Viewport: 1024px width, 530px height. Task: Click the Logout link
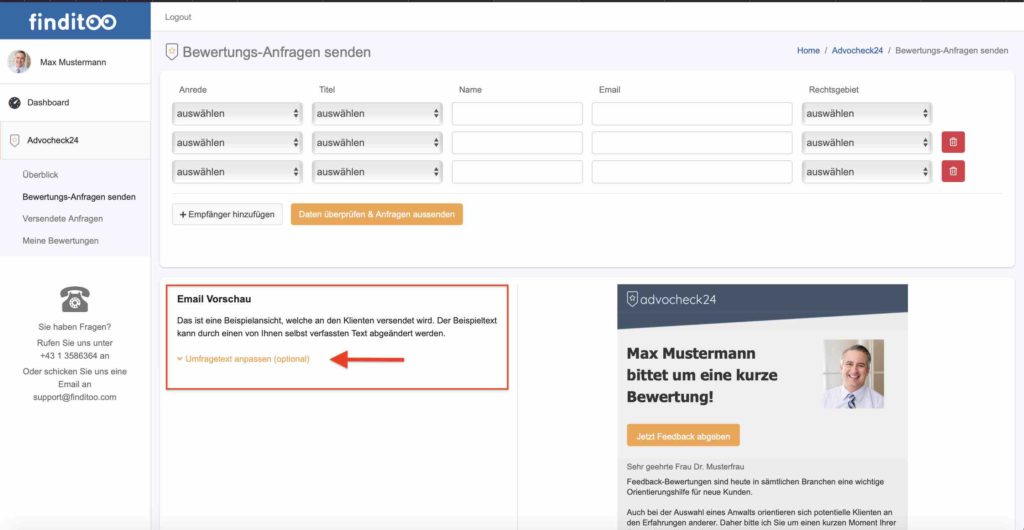pyautogui.click(x=178, y=17)
